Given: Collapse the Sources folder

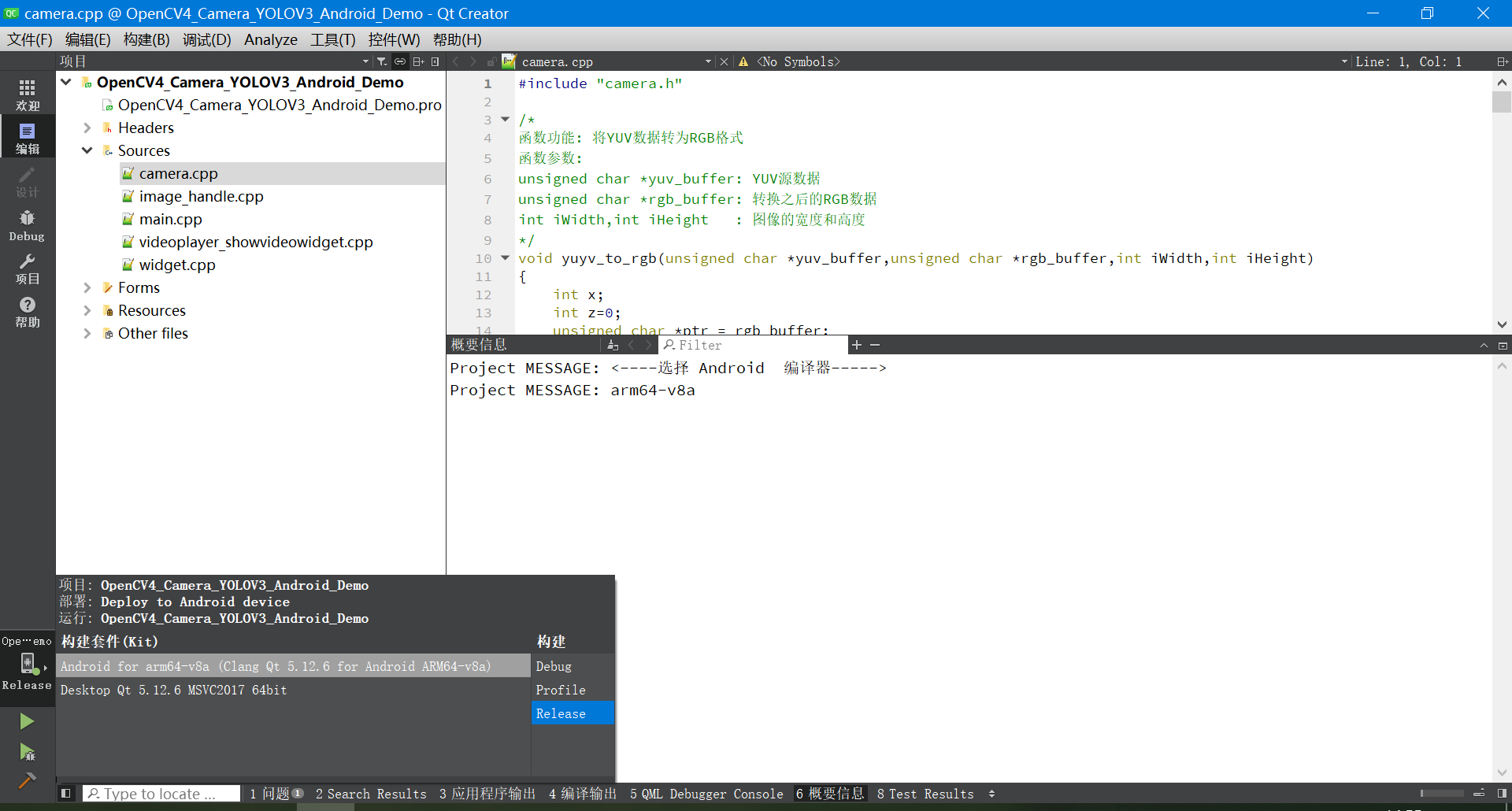Looking at the screenshot, I should (x=87, y=150).
